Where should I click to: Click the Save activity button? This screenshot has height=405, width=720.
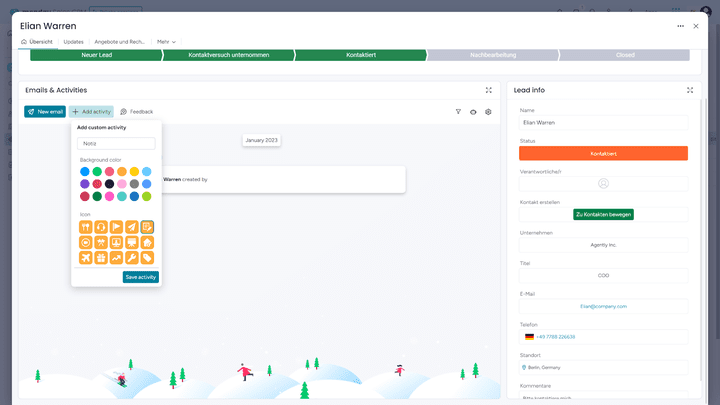coord(140,277)
